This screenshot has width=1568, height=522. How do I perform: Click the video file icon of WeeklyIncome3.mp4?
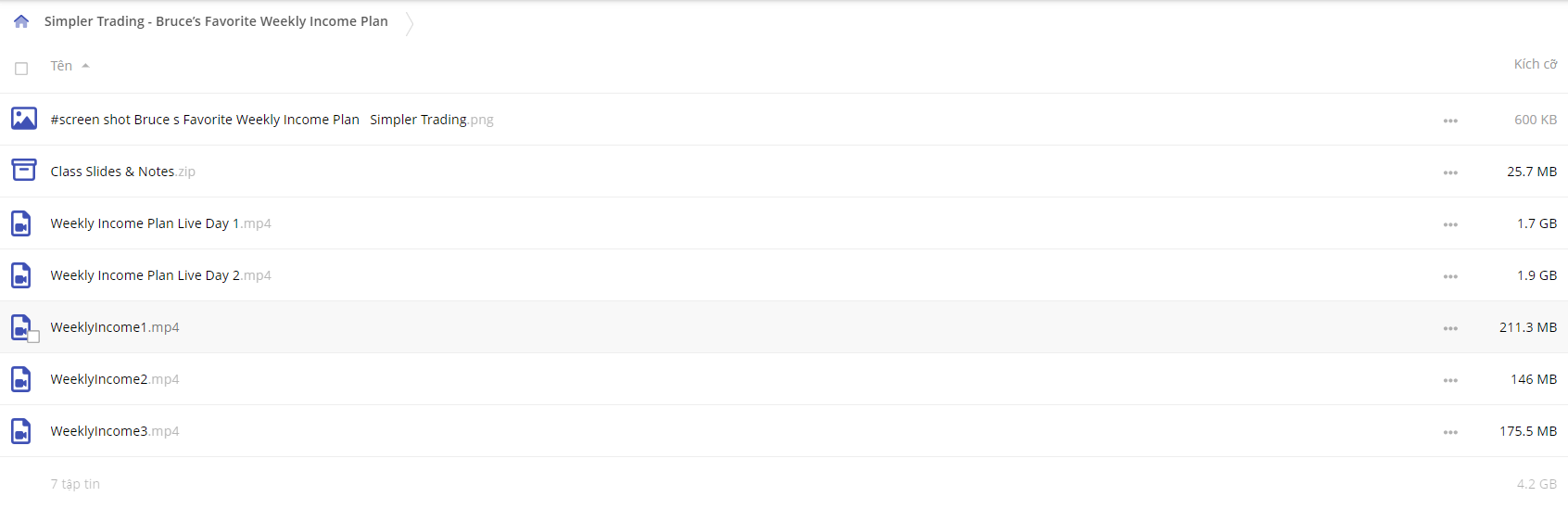21,431
